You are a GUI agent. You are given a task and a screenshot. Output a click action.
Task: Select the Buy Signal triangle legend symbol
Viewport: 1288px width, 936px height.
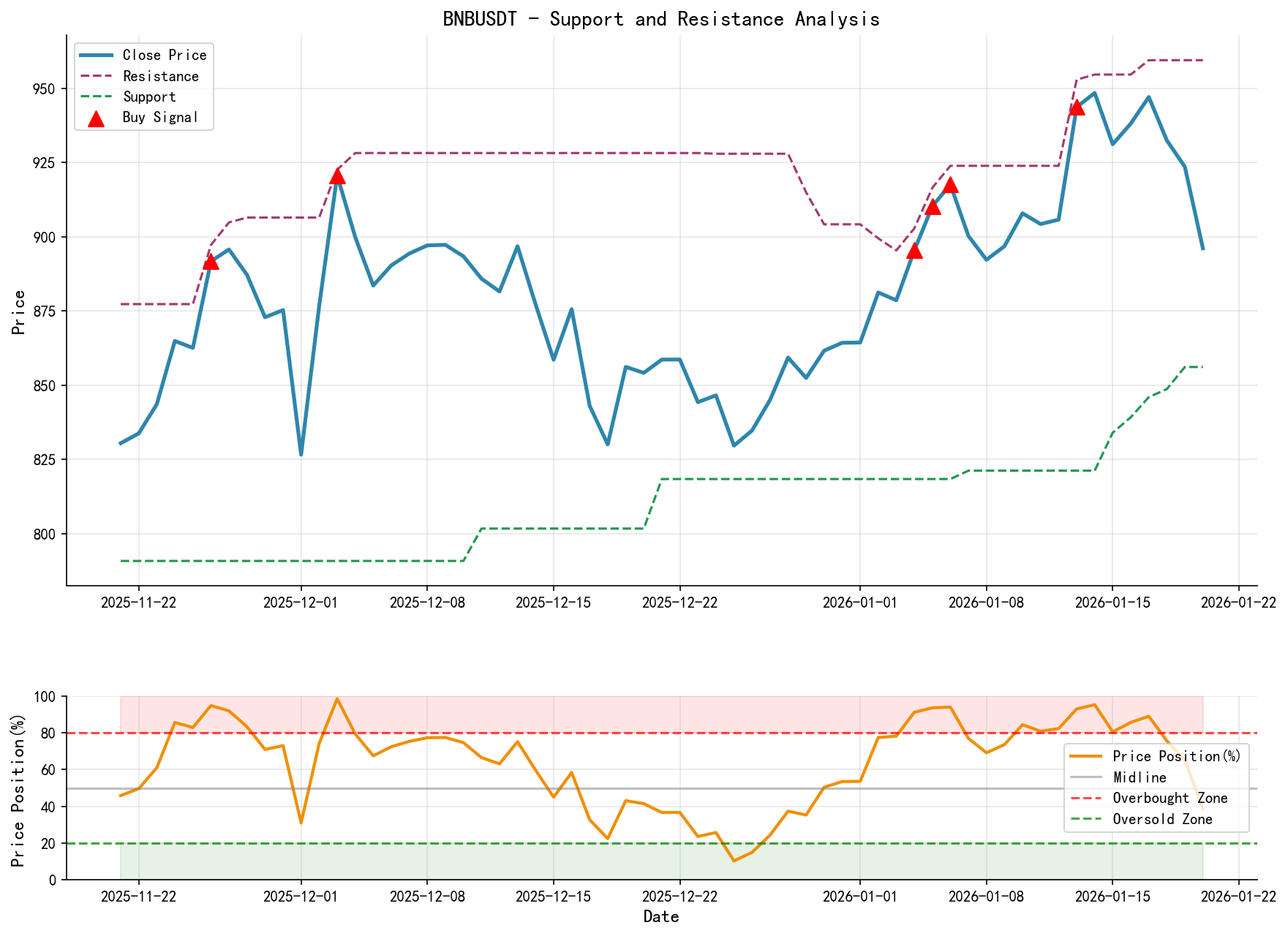96,117
